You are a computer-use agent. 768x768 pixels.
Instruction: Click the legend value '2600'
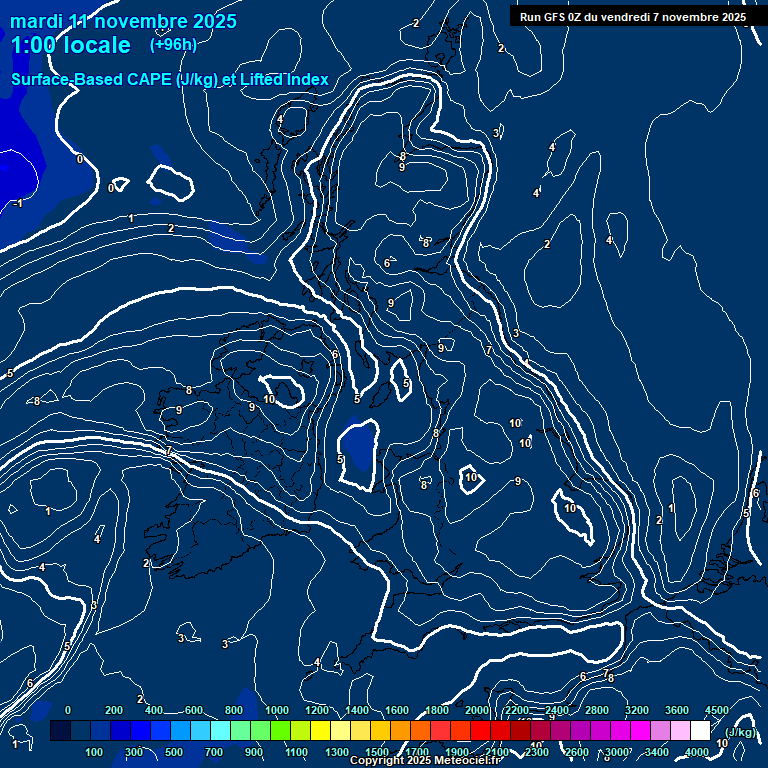point(577,752)
